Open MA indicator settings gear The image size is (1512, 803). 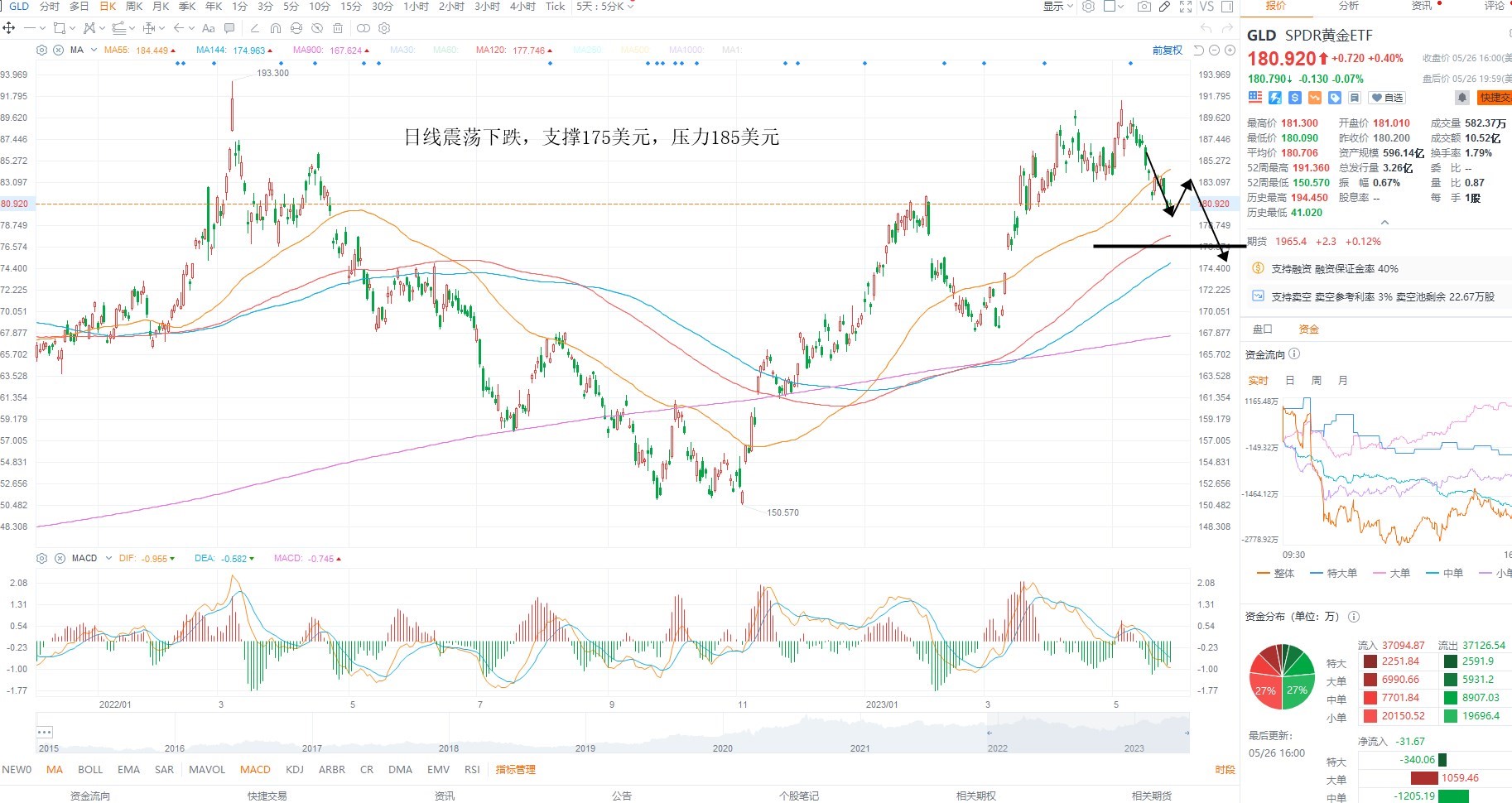coord(41,50)
